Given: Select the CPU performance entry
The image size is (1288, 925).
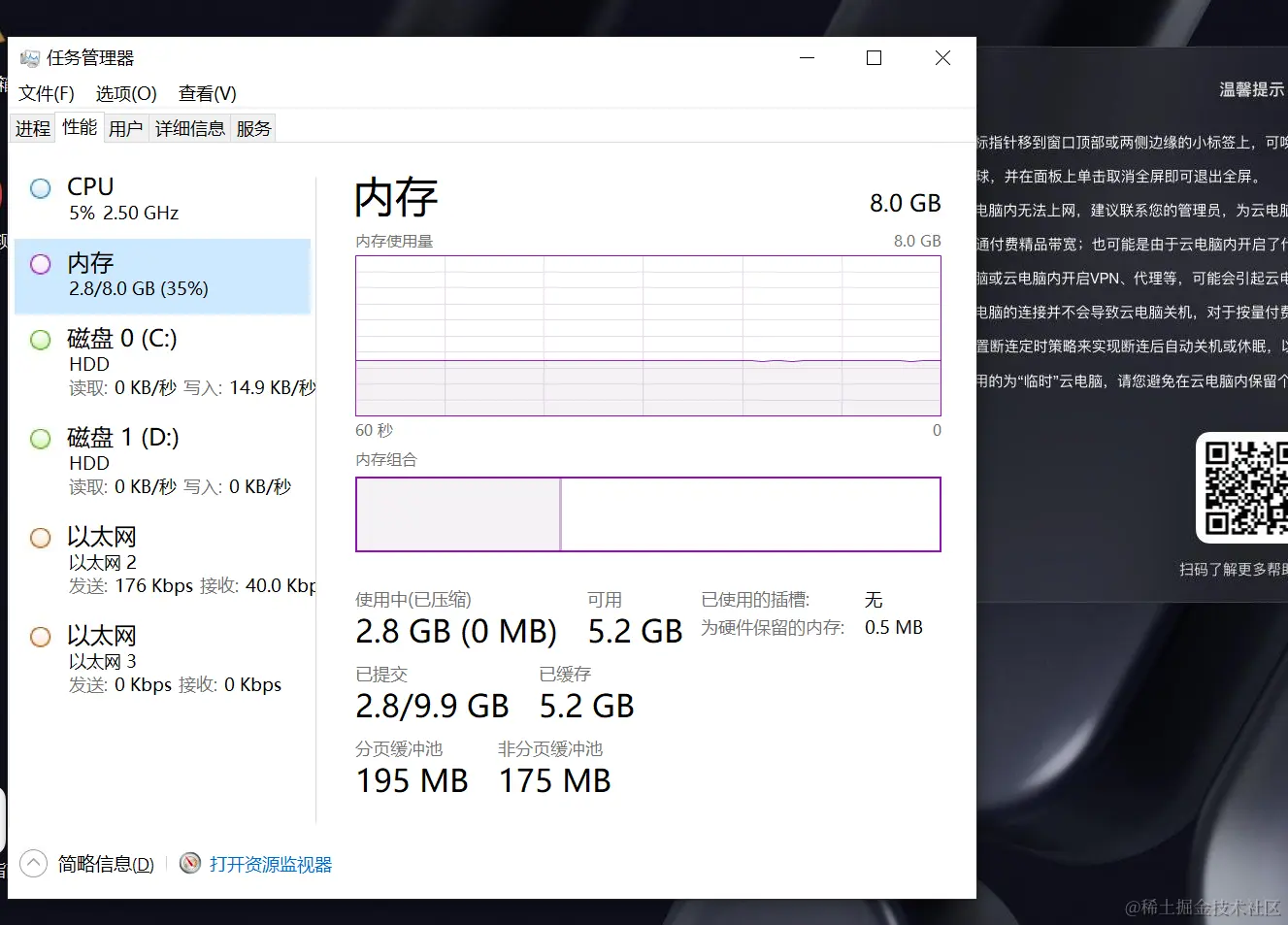Looking at the screenshot, I should (x=163, y=199).
